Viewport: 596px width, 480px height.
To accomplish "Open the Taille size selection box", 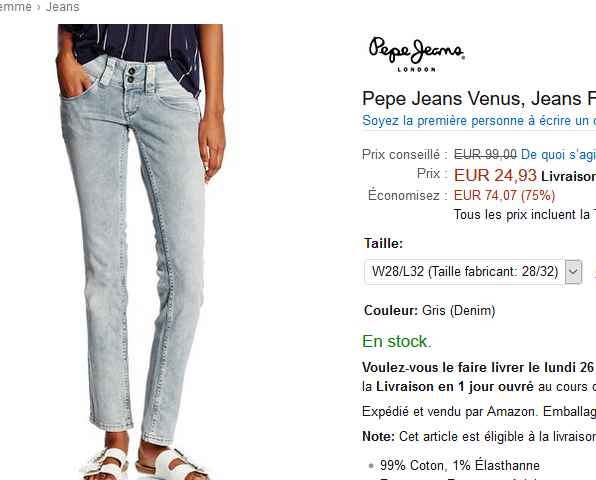I will 473,272.
